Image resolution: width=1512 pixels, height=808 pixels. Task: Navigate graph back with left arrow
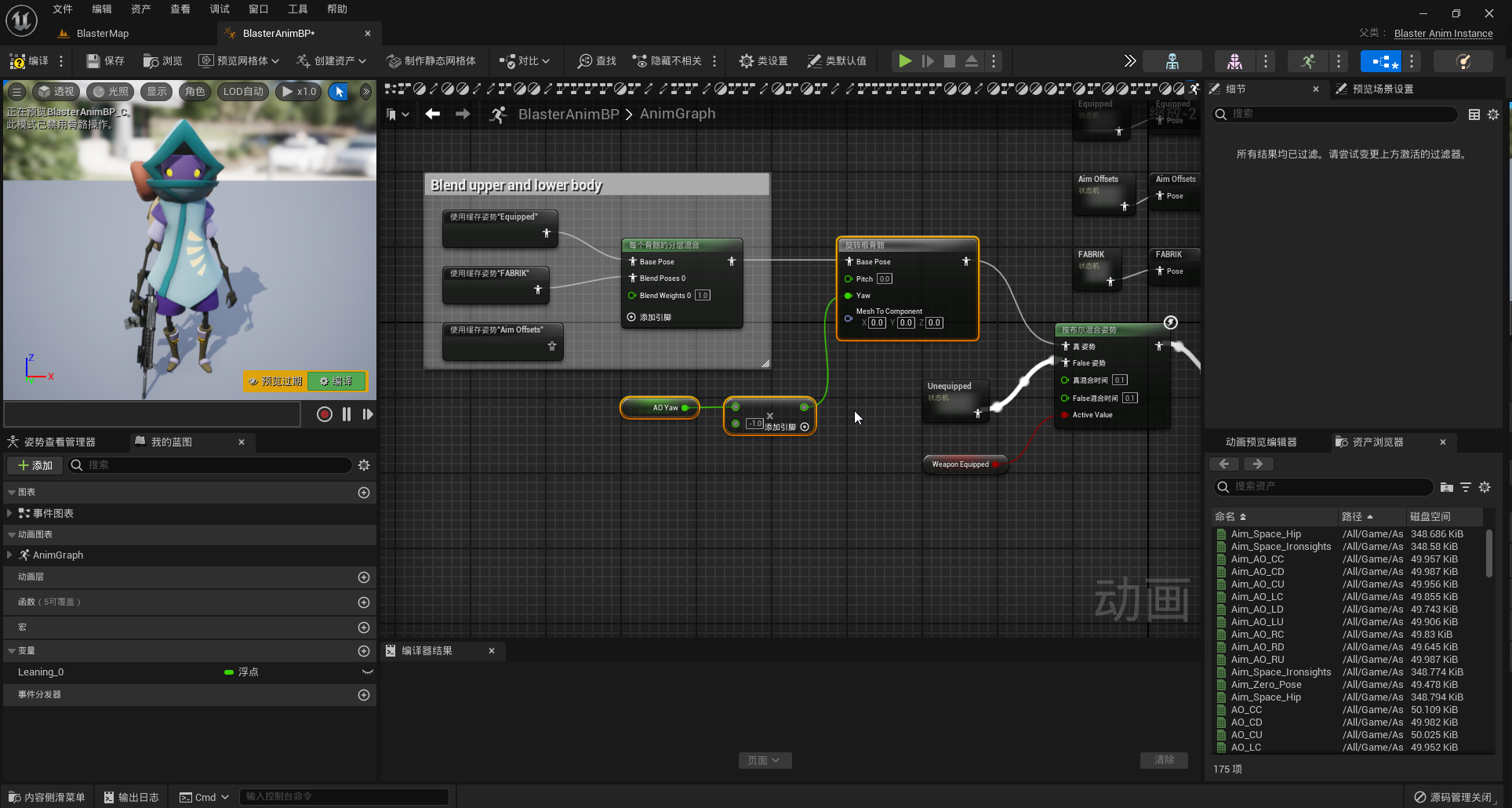tap(432, 114)
